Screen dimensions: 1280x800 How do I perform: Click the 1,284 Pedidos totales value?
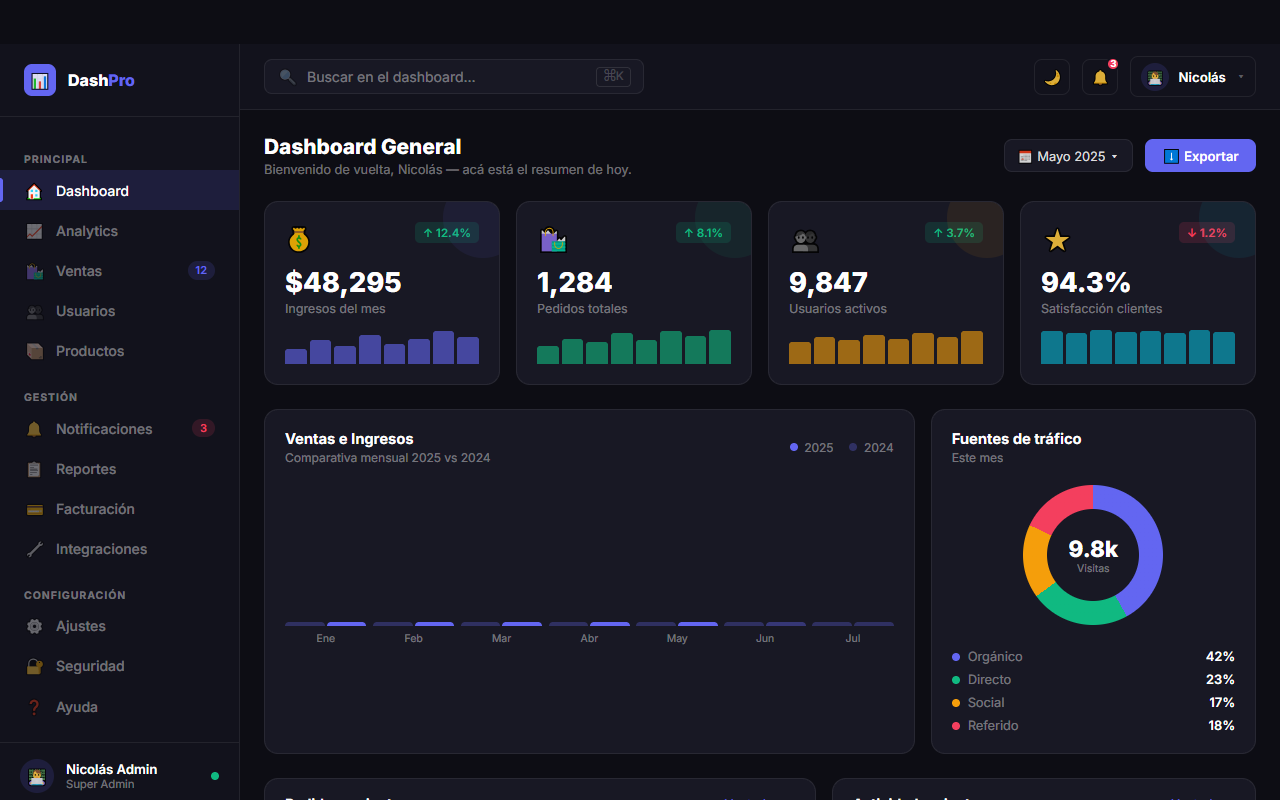click(x=575, y=282)
